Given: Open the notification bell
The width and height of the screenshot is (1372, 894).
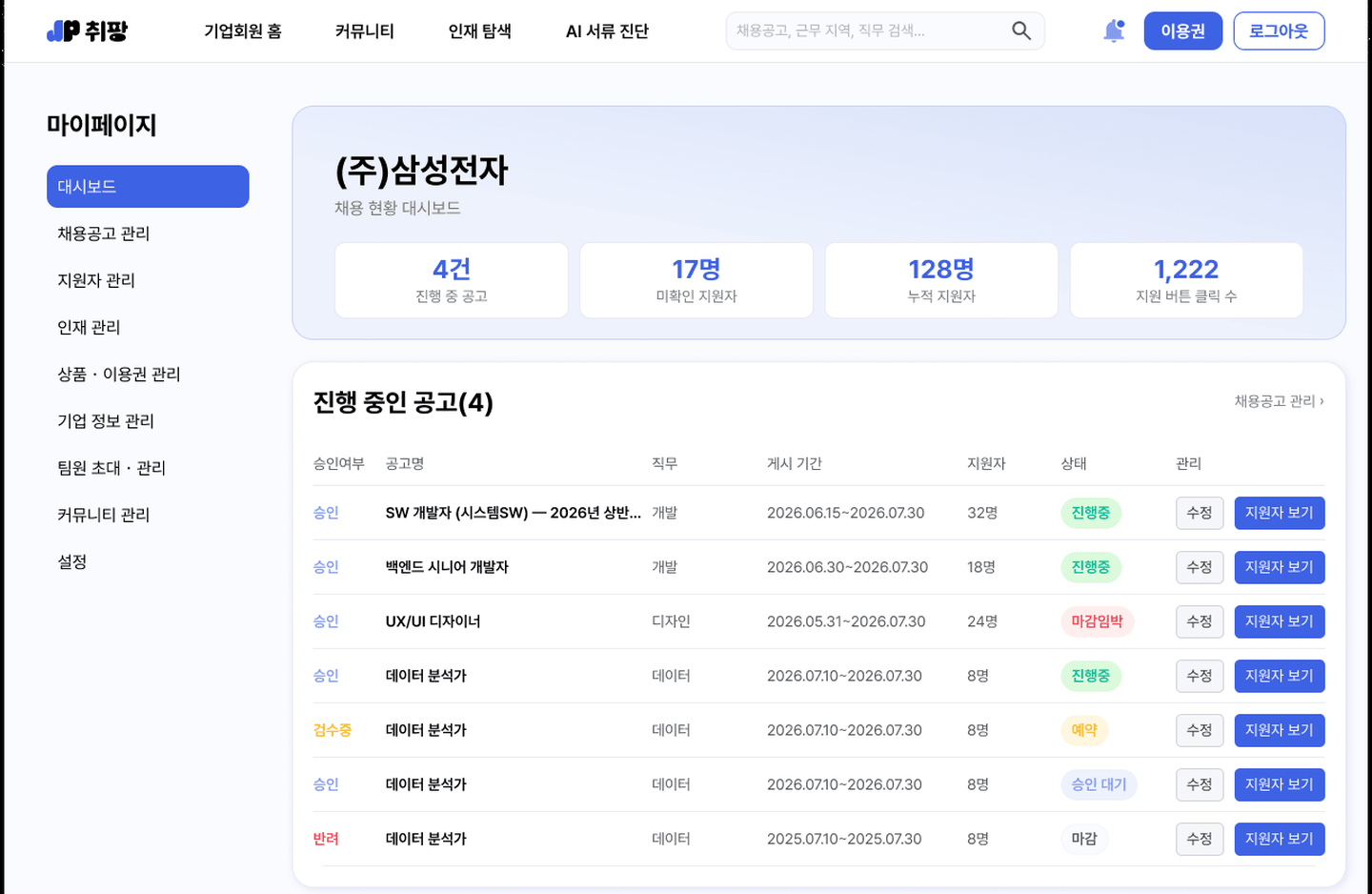Looking at the screenshot, I should tap(1114, 31).
